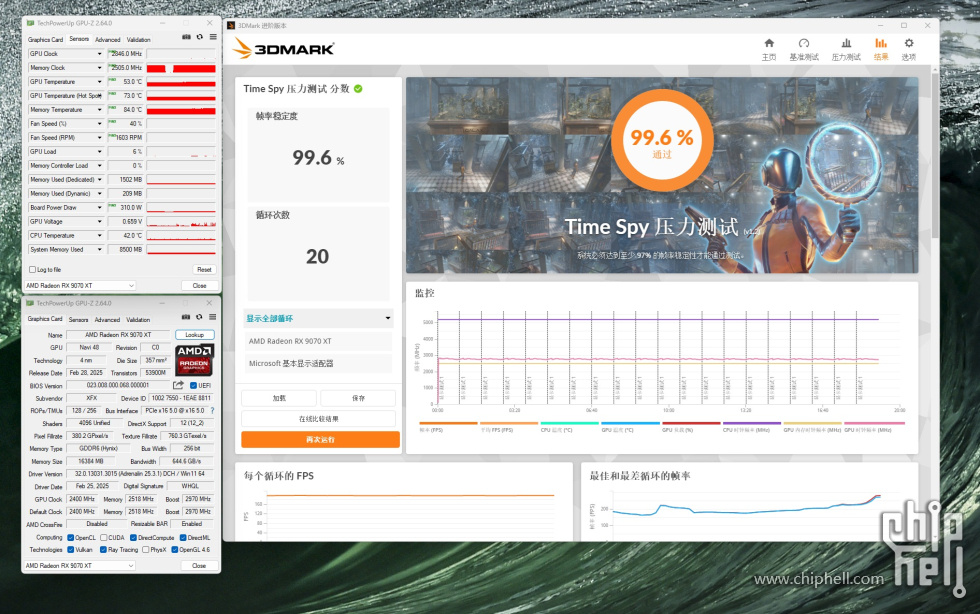980x614 pixels.
Task: Check the CUDA checkbox
Action: click(104, 538)
